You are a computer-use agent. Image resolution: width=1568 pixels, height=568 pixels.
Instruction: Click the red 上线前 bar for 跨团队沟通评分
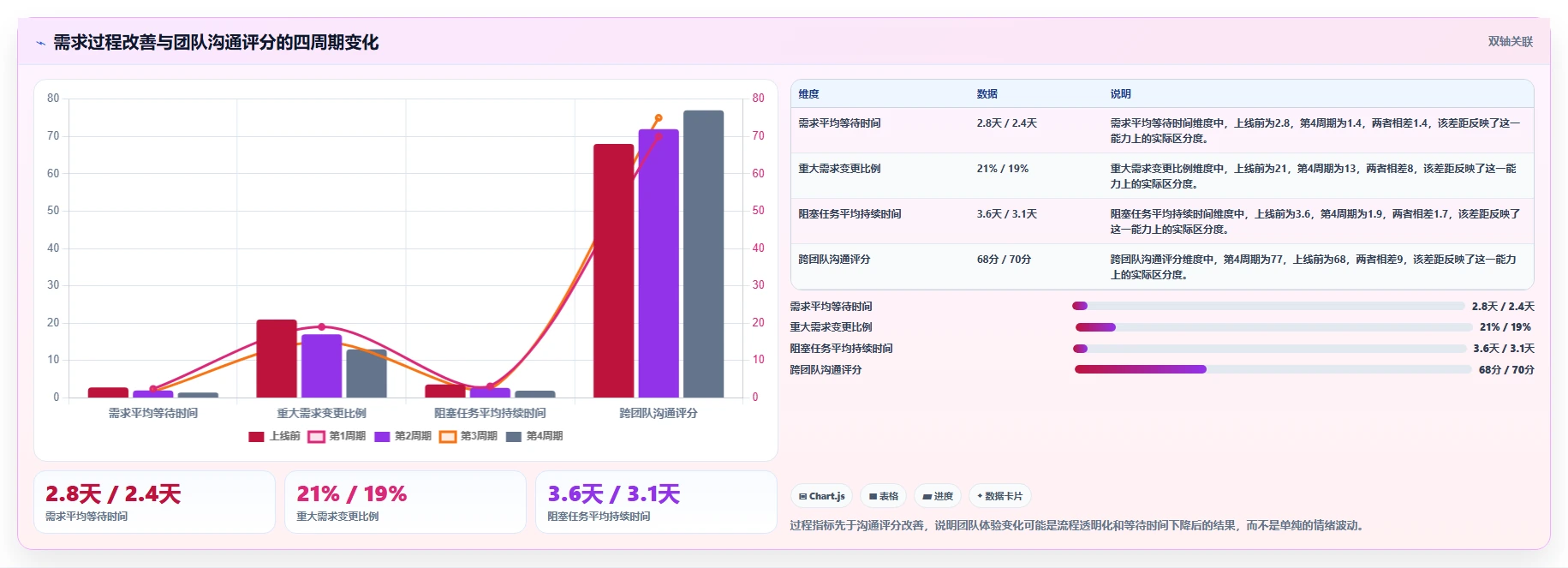point(613,271)
